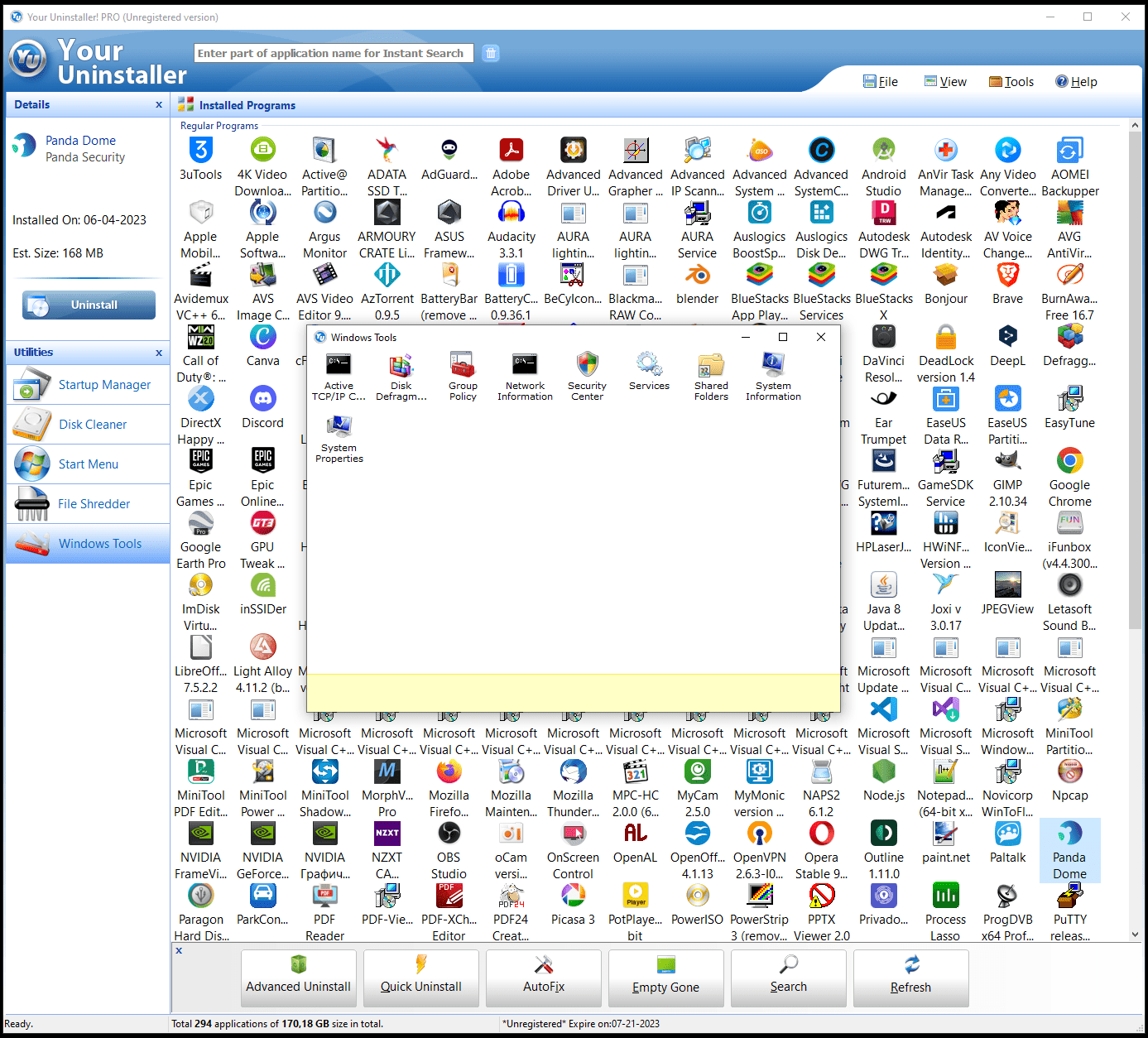
Task: Select Windows Tools utility
Action: pyautogui.click(x=88, y=544)
